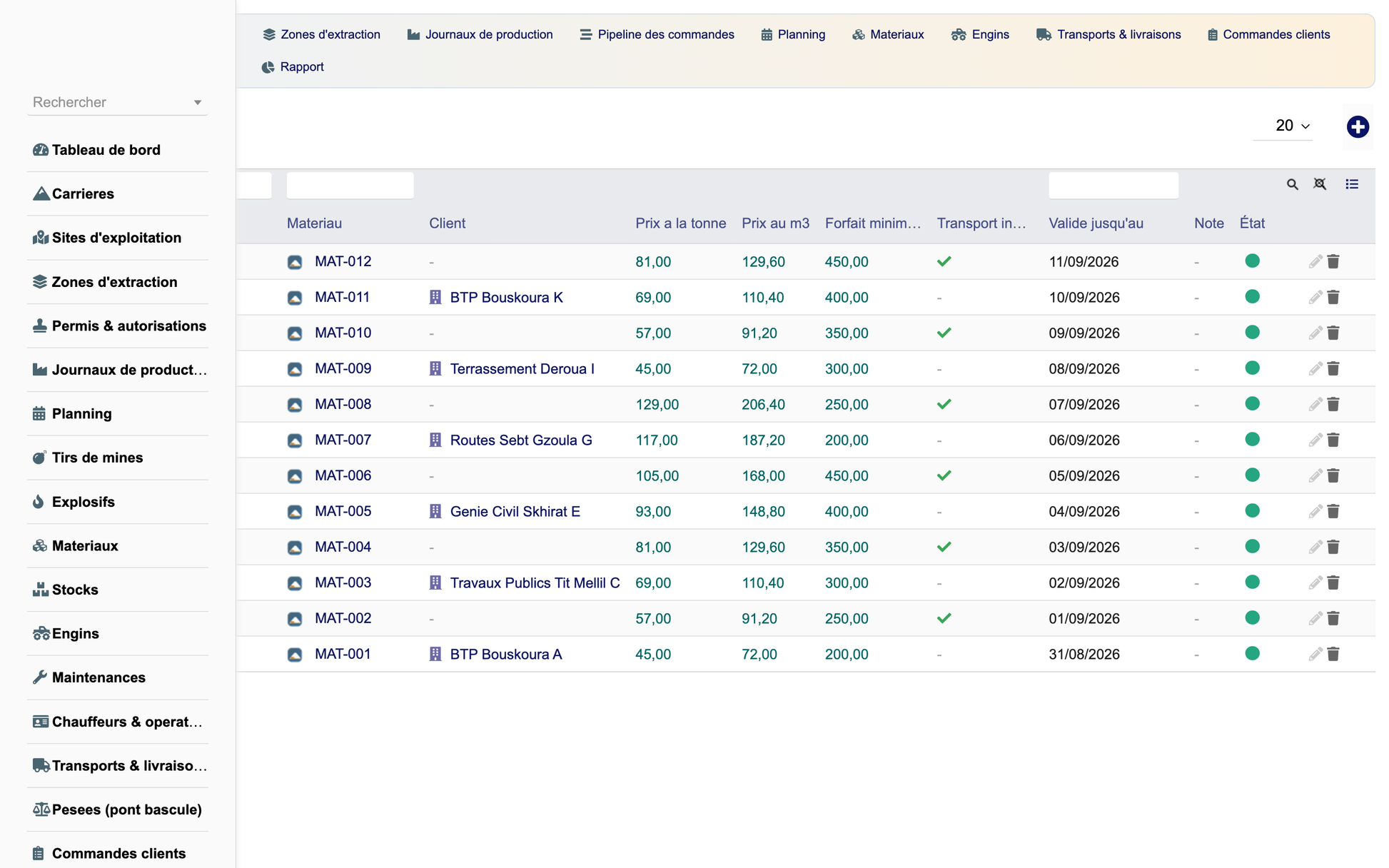Viewport: 1389px width, 868px height.
Task: Click the edit pencil for MAT-009
Action: coord(1315,369)
